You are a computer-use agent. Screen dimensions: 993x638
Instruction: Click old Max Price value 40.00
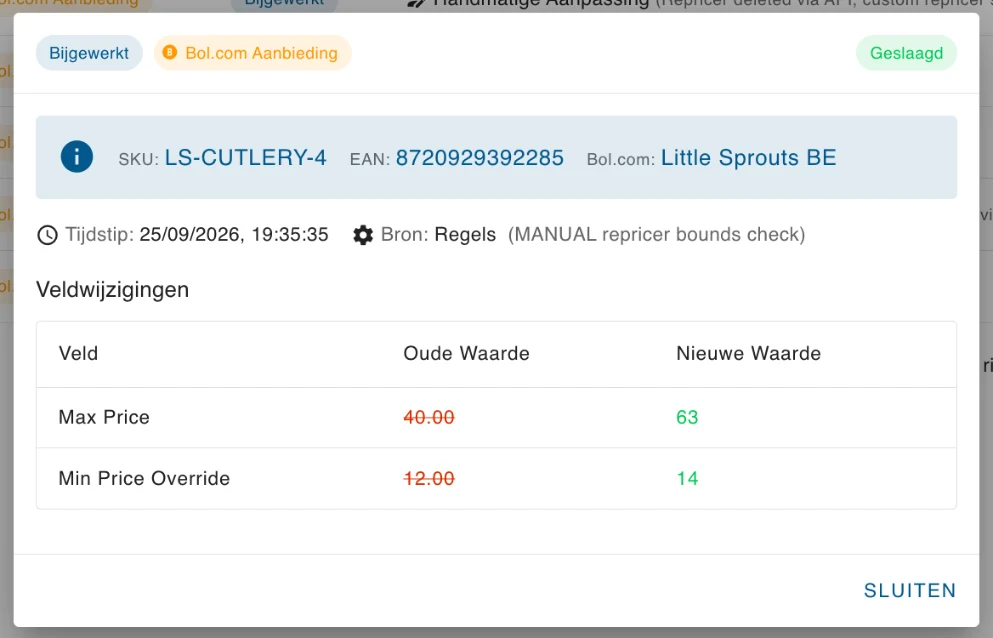click(x=429, y=418)
